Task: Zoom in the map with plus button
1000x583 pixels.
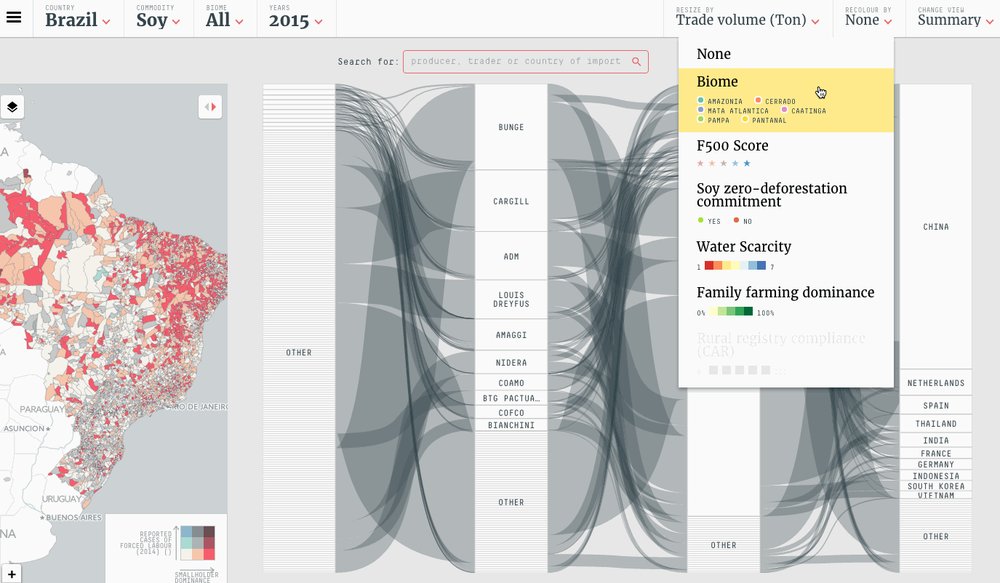Action: pos(11,573)
